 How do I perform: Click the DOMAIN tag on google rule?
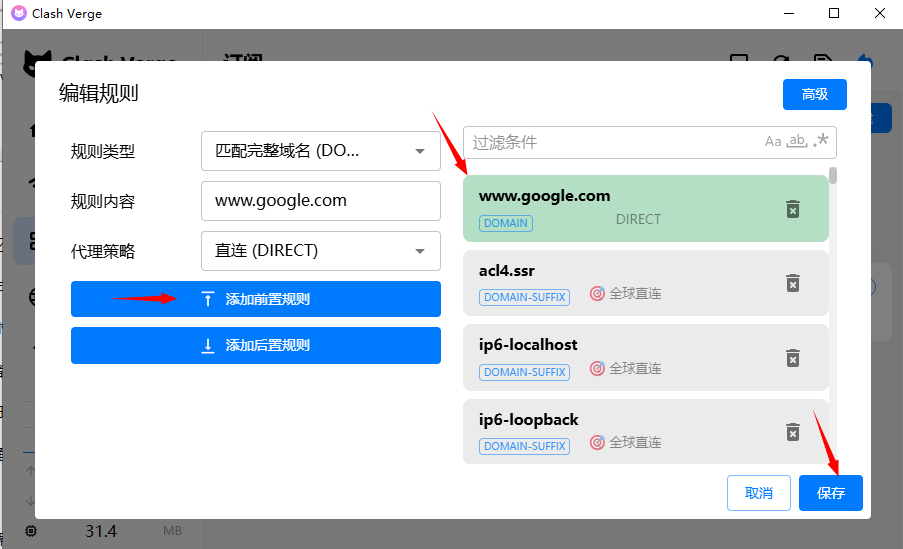coord(506,223)
